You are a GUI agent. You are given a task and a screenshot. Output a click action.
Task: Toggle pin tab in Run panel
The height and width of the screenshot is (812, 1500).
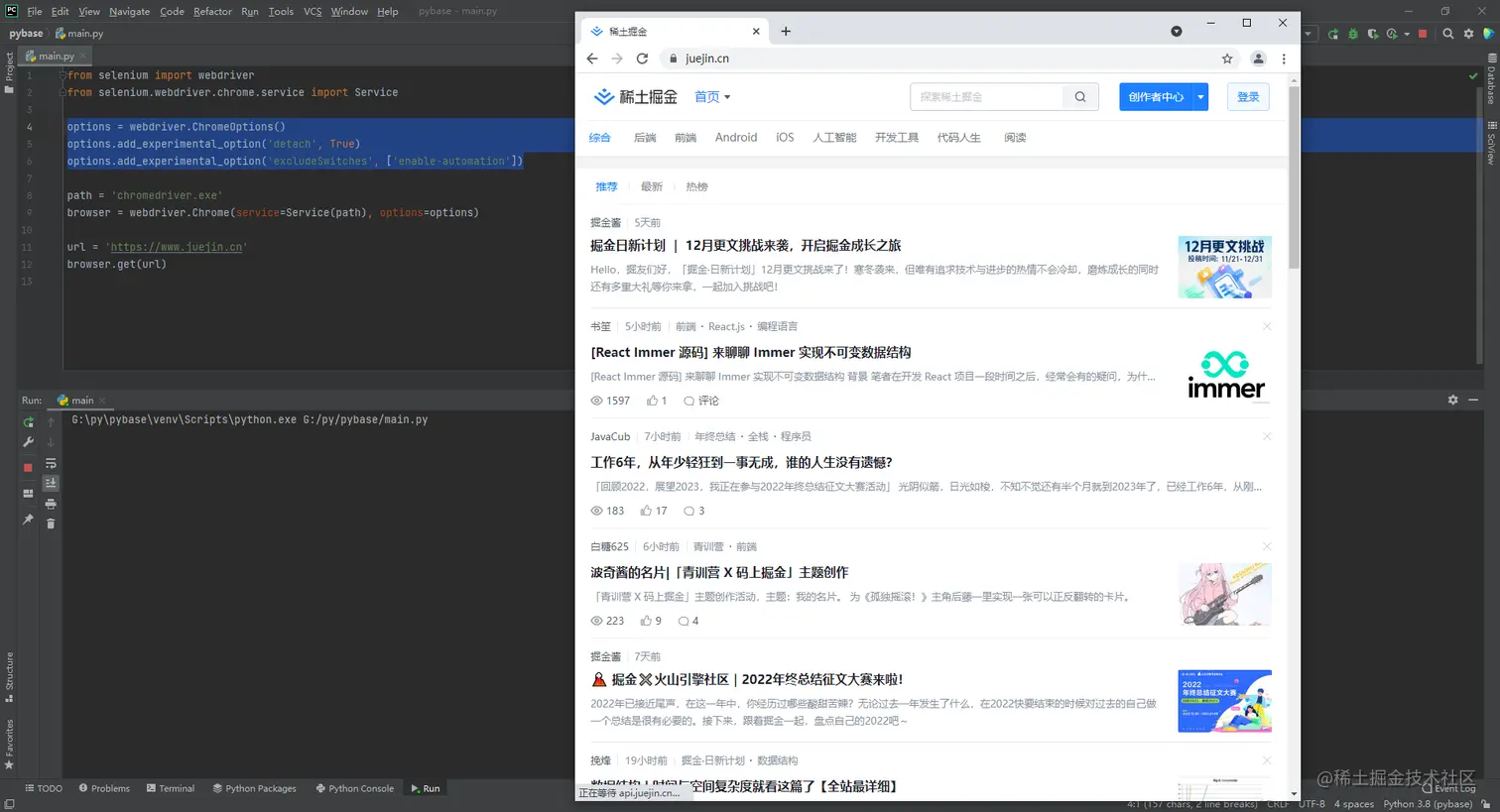pos(28,520)
